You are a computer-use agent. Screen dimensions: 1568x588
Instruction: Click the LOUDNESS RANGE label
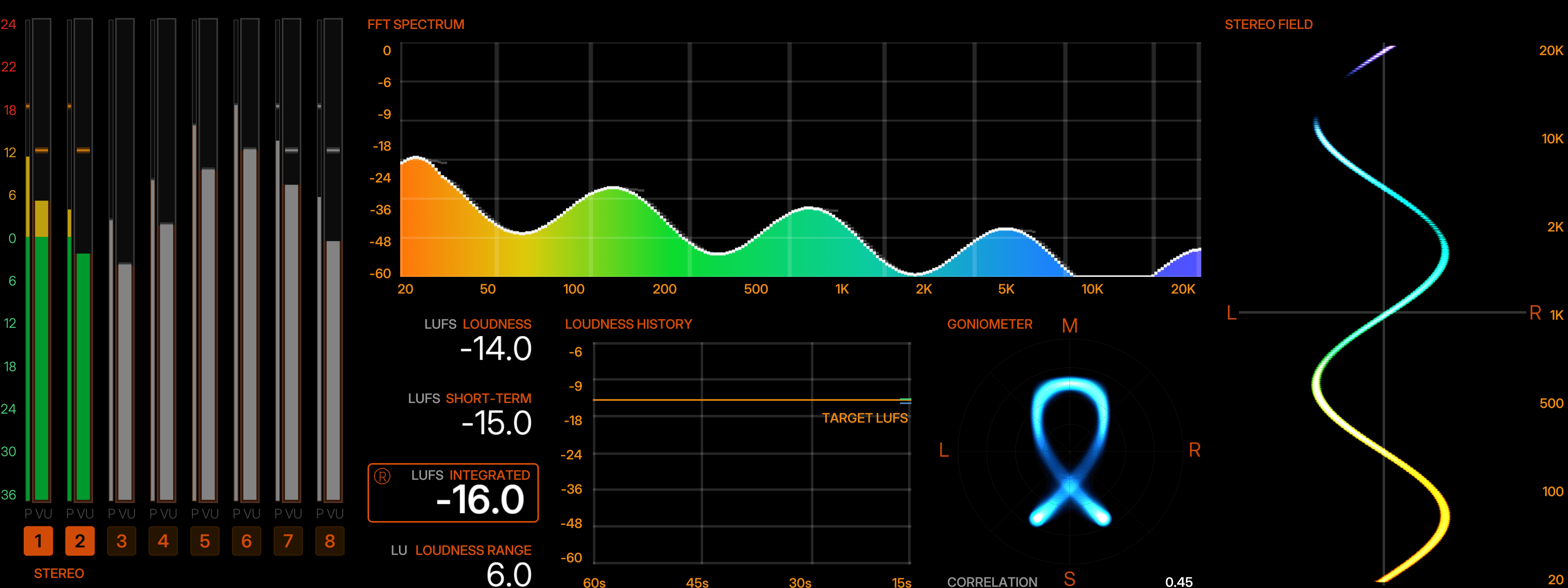pos(473,550)
